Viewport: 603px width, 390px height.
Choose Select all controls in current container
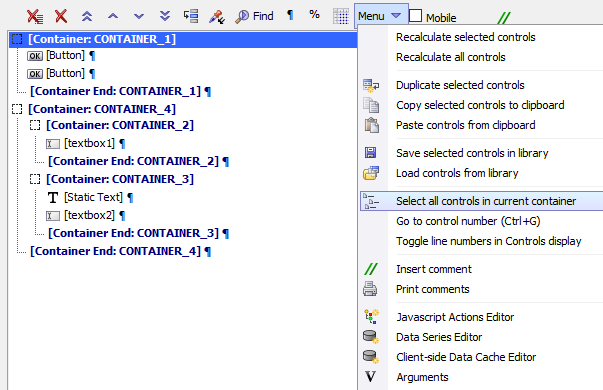point(481,201)
